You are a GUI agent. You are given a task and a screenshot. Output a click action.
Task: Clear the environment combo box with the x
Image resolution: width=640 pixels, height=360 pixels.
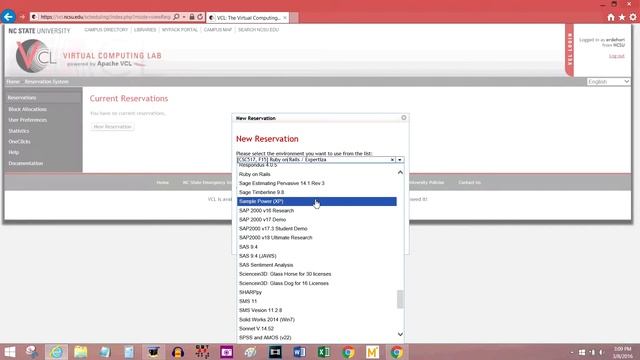[392, 160]
